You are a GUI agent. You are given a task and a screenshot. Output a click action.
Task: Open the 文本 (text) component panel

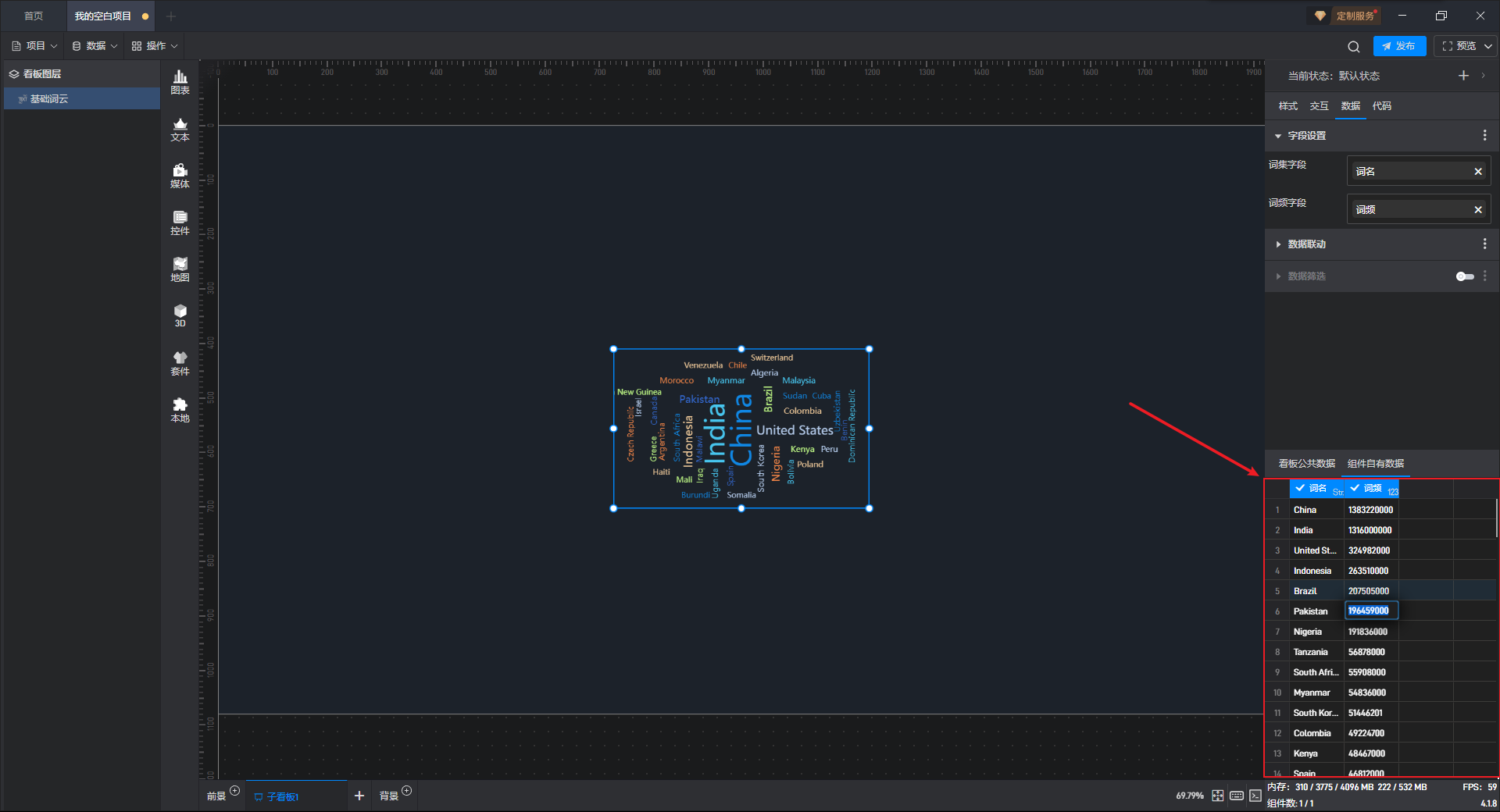180,129
